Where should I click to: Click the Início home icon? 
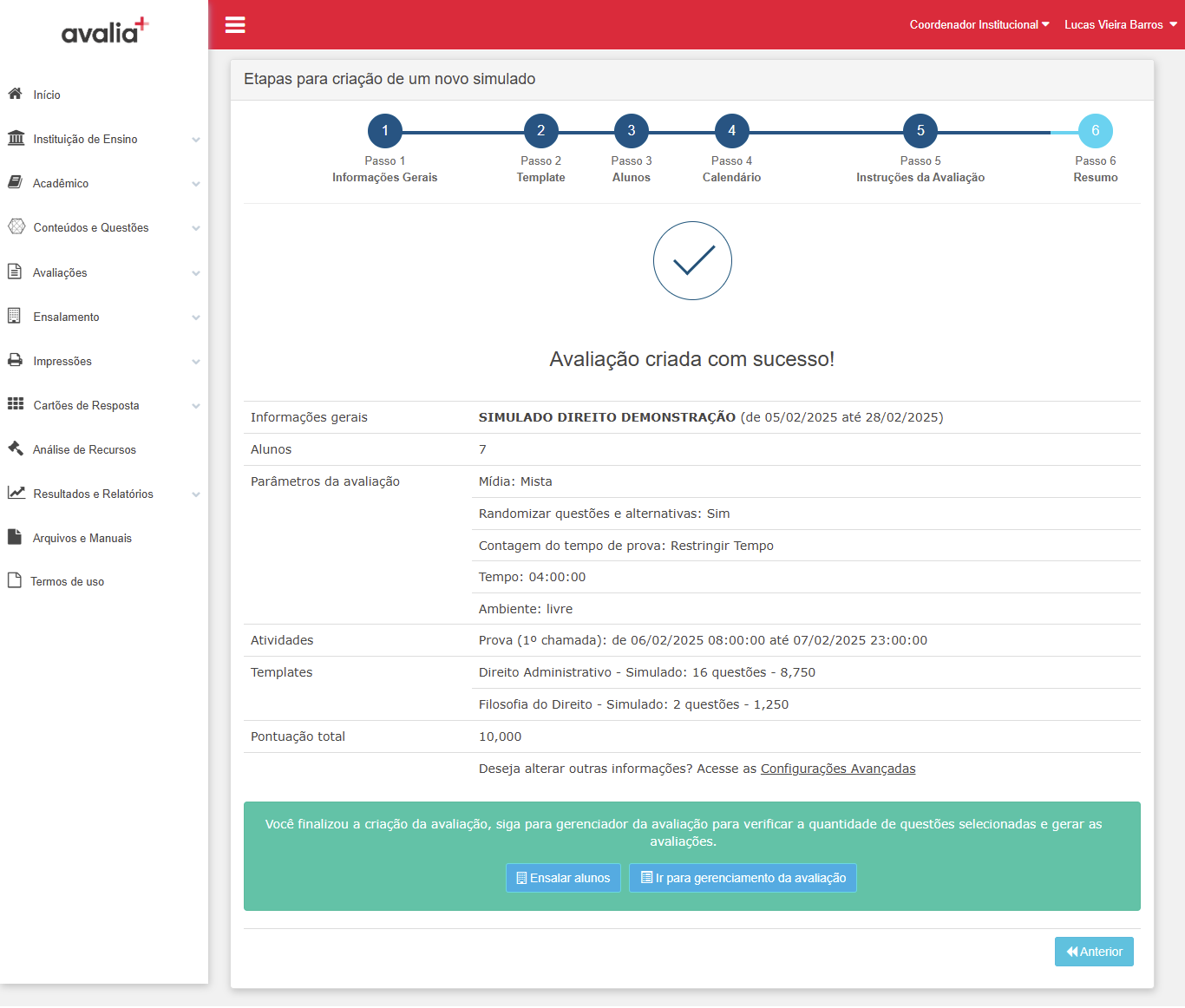tap(15, 94)
